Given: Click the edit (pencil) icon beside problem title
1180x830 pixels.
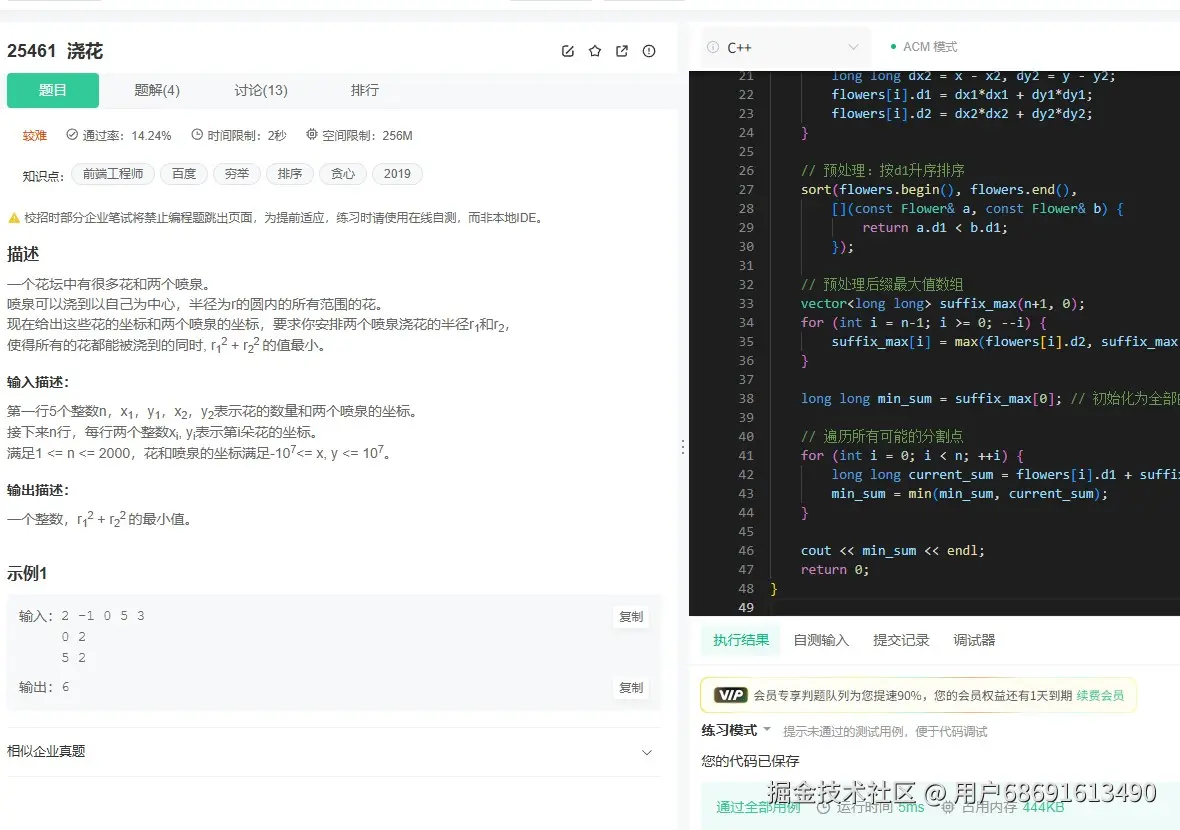Looking at the screenshot, I should [568, 50].
